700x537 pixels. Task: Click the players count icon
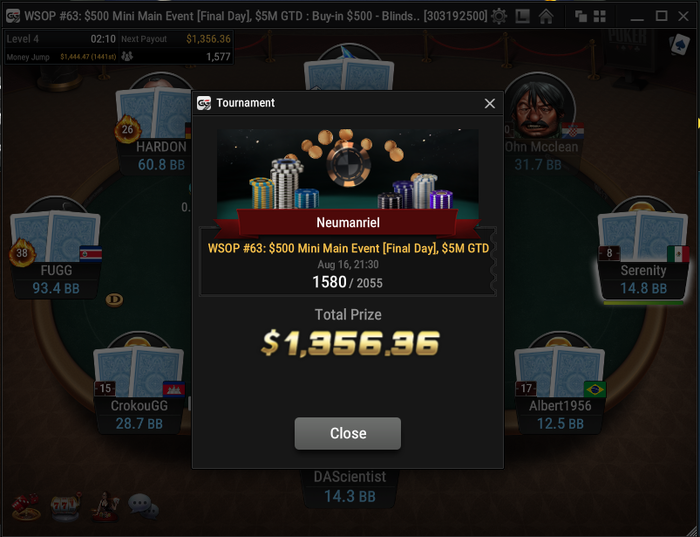point(127,57)
